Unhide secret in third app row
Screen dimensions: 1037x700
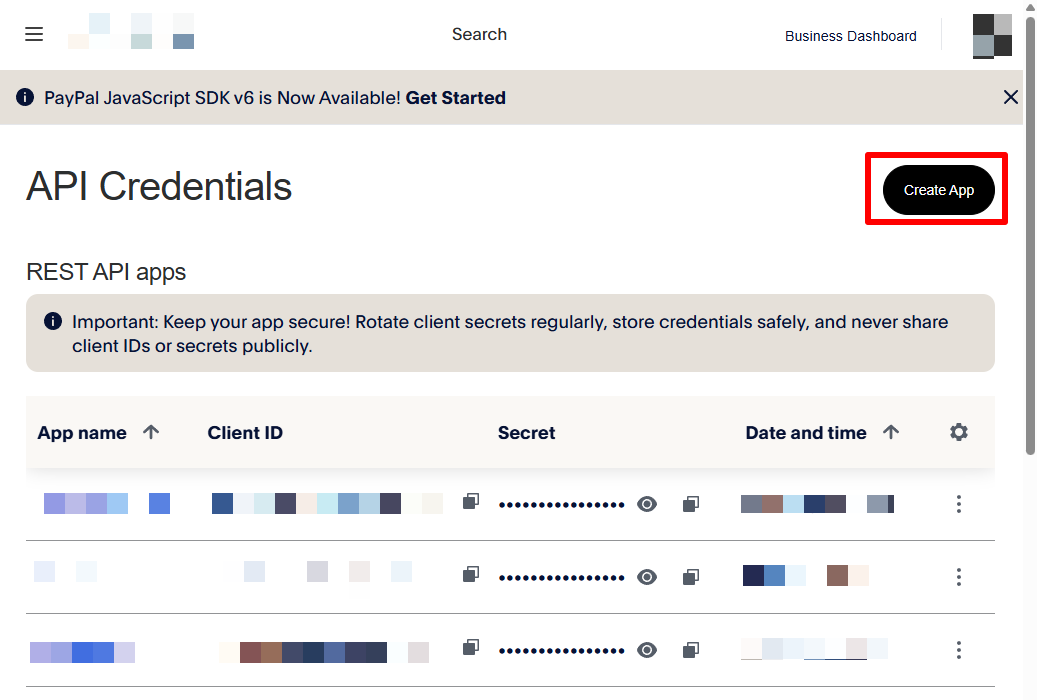click(x=647, y=650)
